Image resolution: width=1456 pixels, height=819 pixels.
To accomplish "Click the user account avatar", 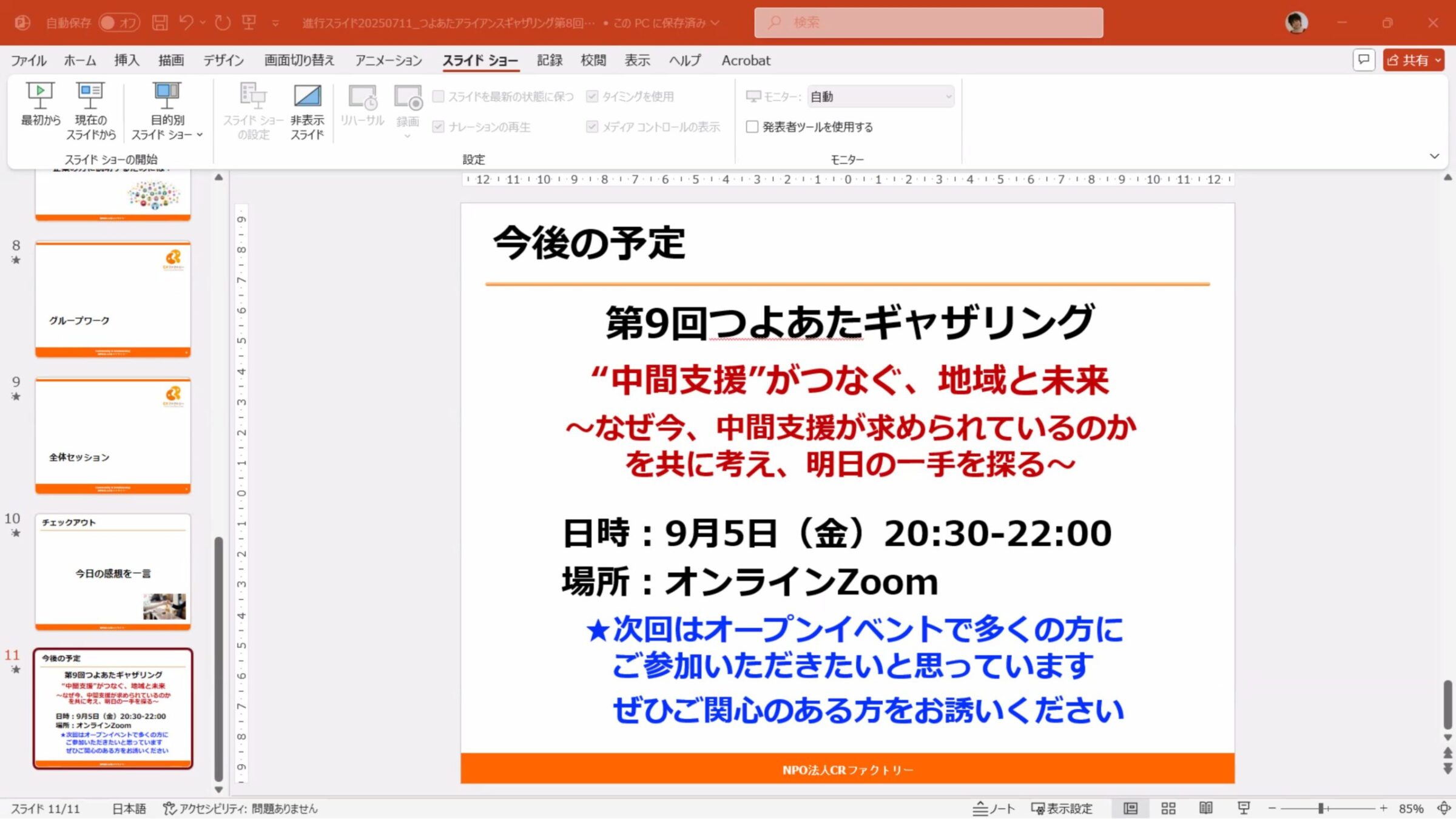I will click(x=1296, y=23).
